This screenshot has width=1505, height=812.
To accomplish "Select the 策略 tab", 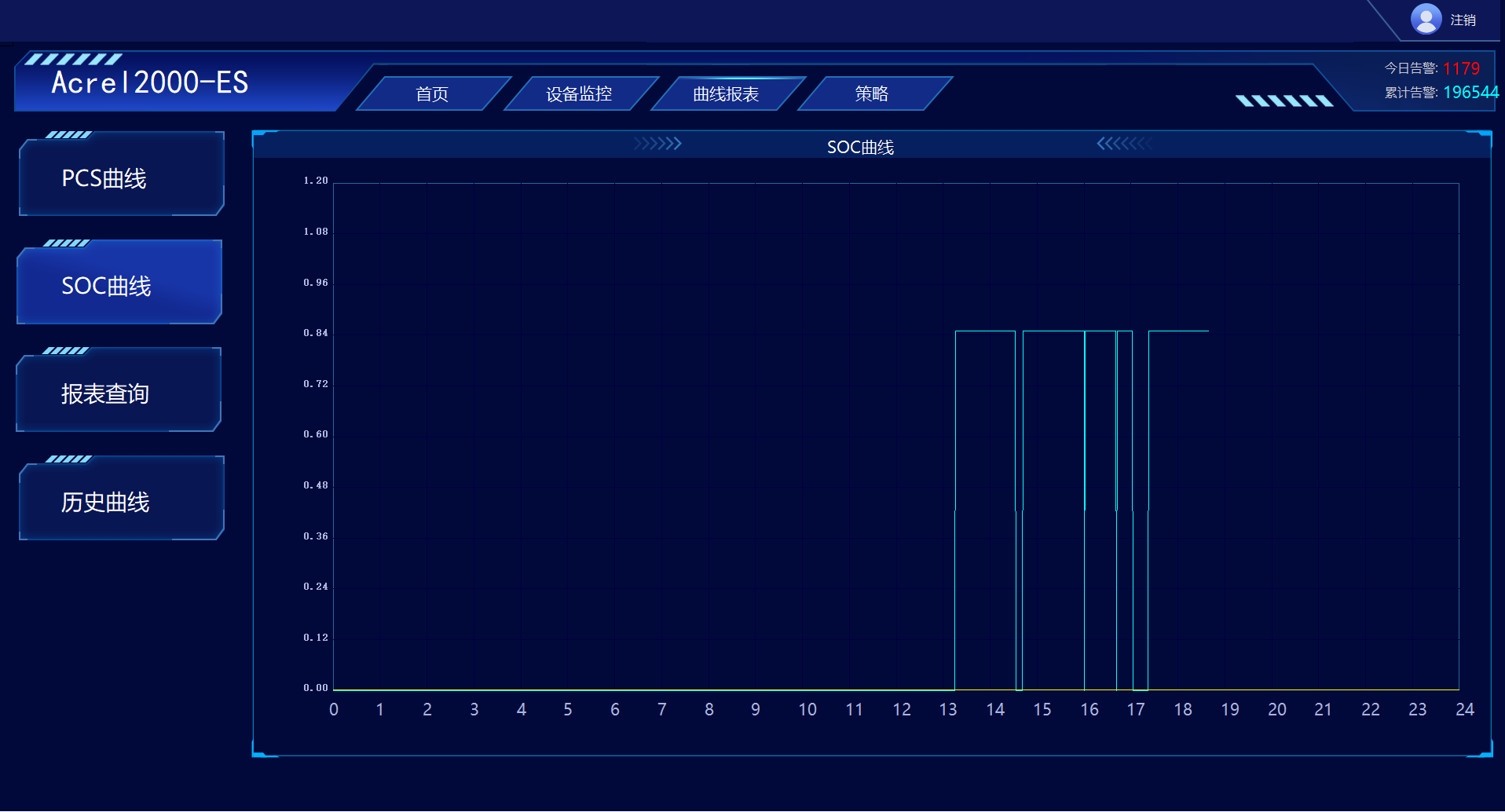I will [x=872, y=94].
